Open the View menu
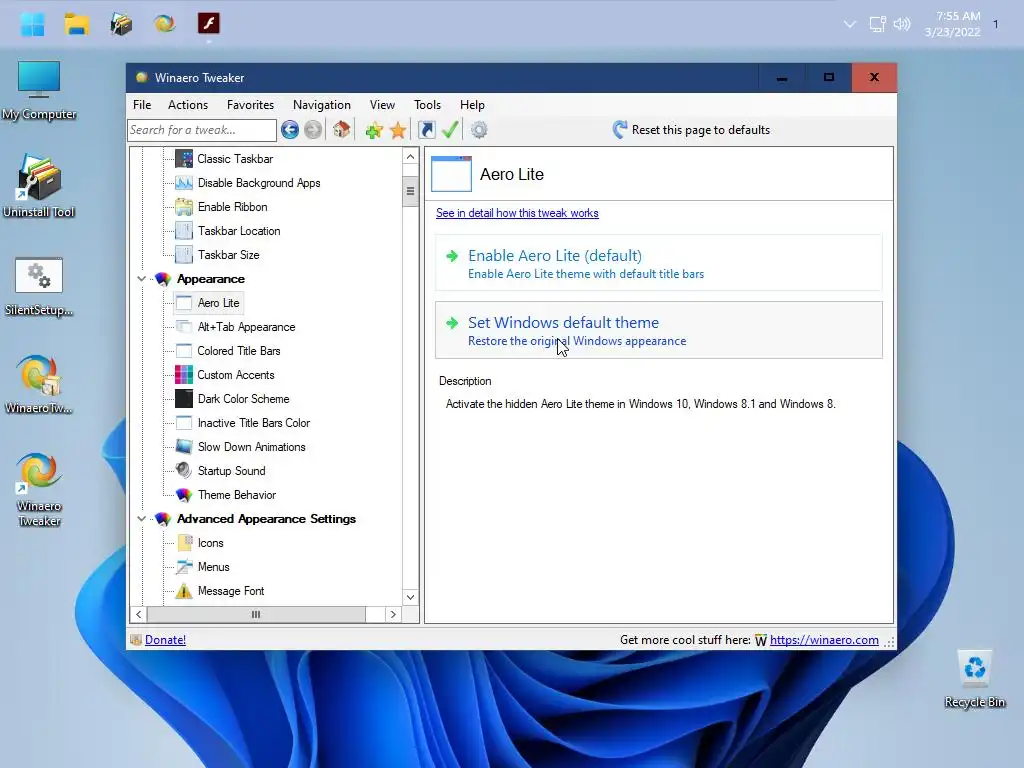 [382, 104]
